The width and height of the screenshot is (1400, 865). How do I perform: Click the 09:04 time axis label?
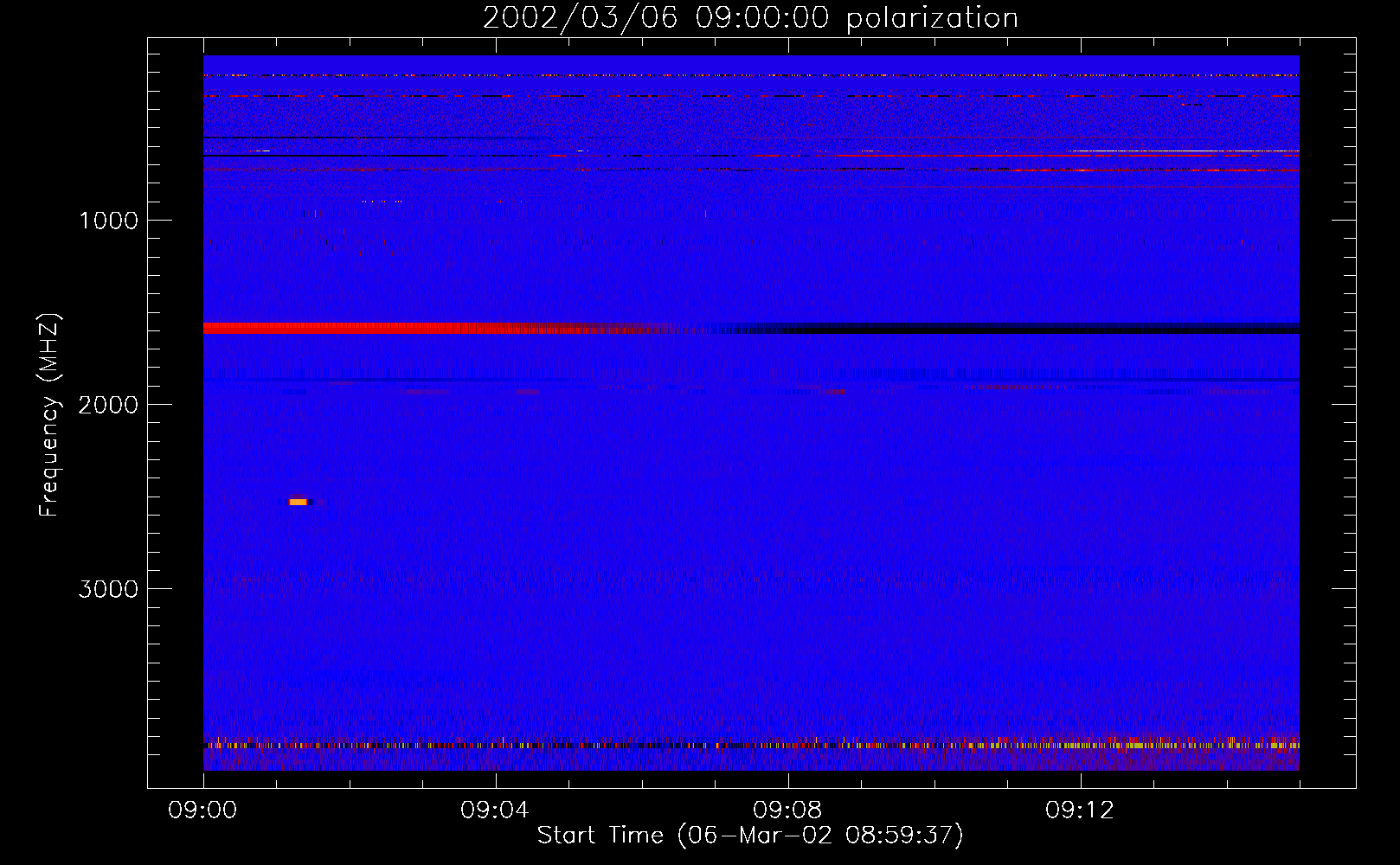click(495, 811)
